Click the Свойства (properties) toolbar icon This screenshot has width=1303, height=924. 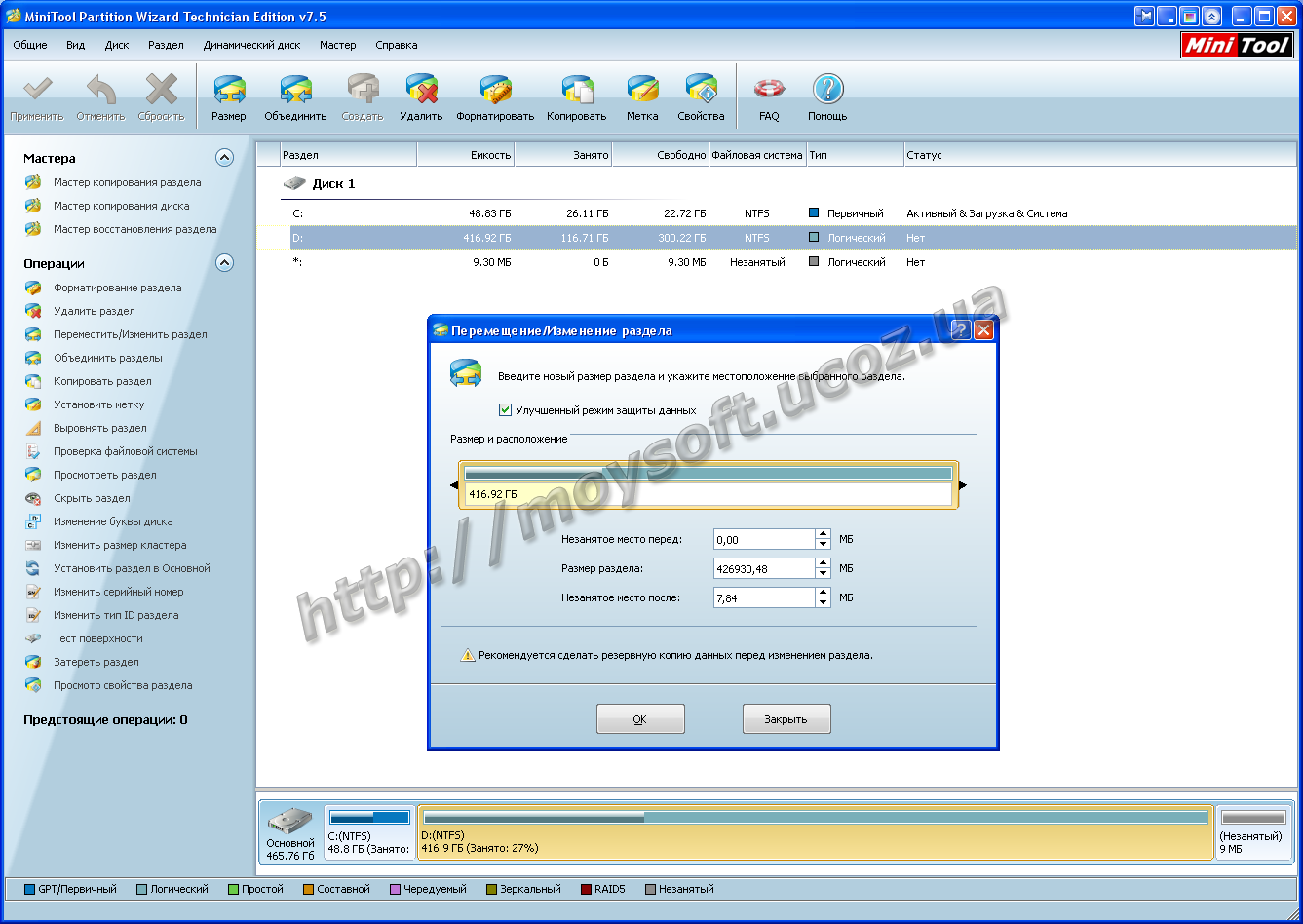click(701, 90)
